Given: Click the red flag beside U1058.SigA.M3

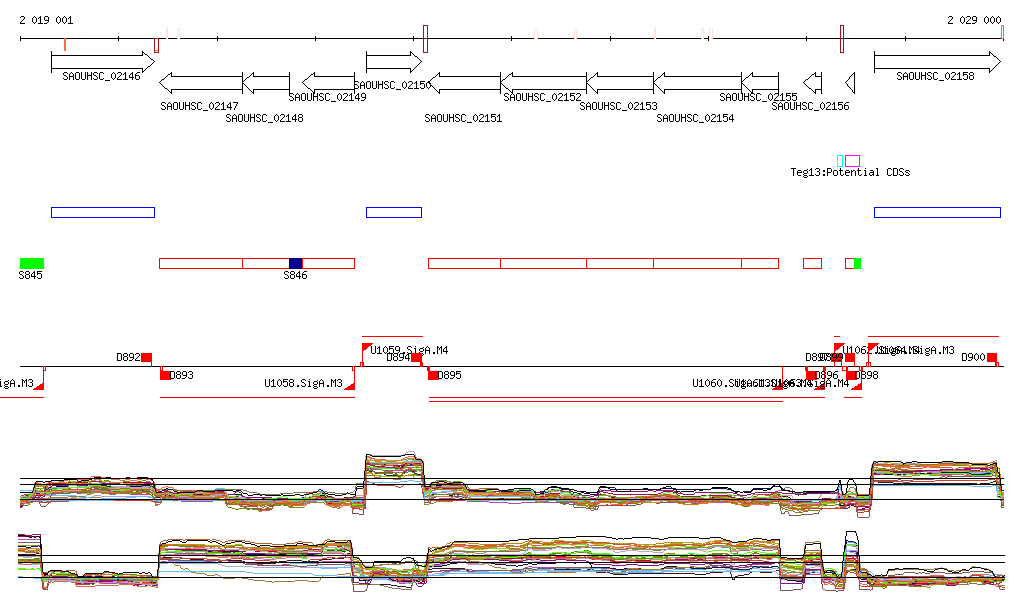Looking at the screenshot, I should point(350,386).
